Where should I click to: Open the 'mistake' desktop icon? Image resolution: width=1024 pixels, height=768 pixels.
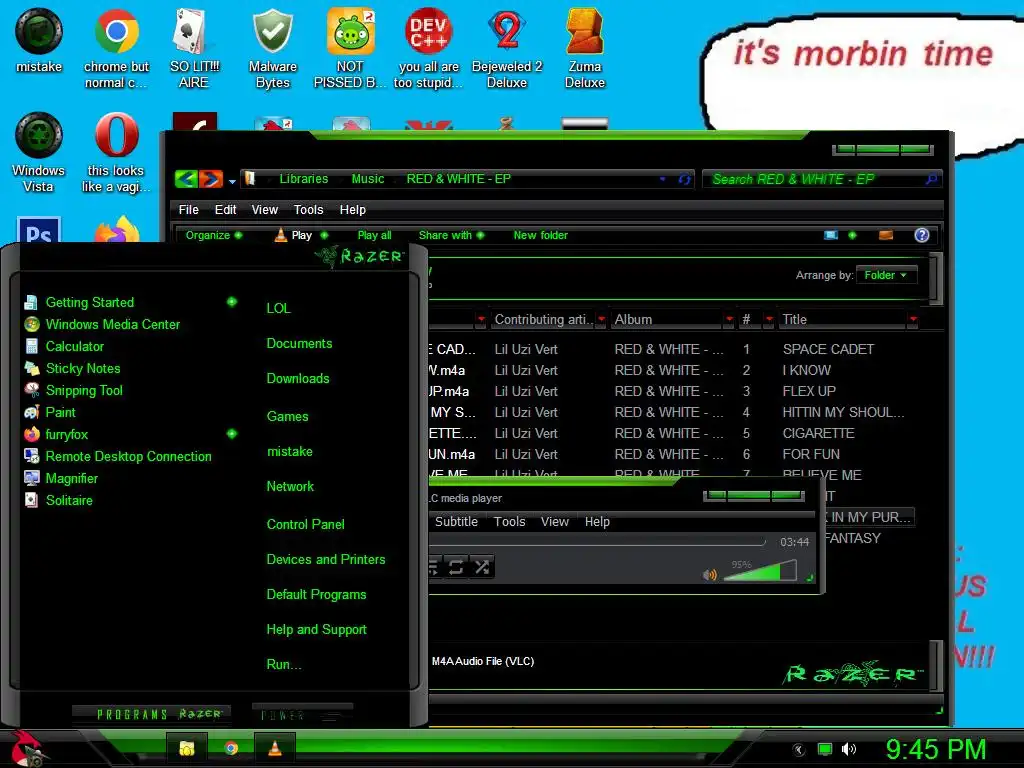pos(39,40)
